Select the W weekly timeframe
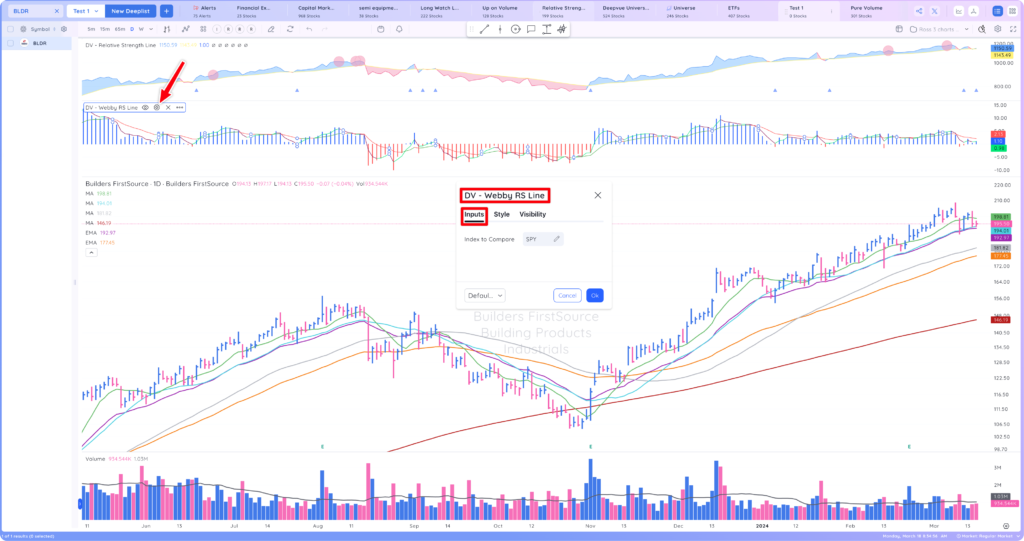 pos(141,29)
